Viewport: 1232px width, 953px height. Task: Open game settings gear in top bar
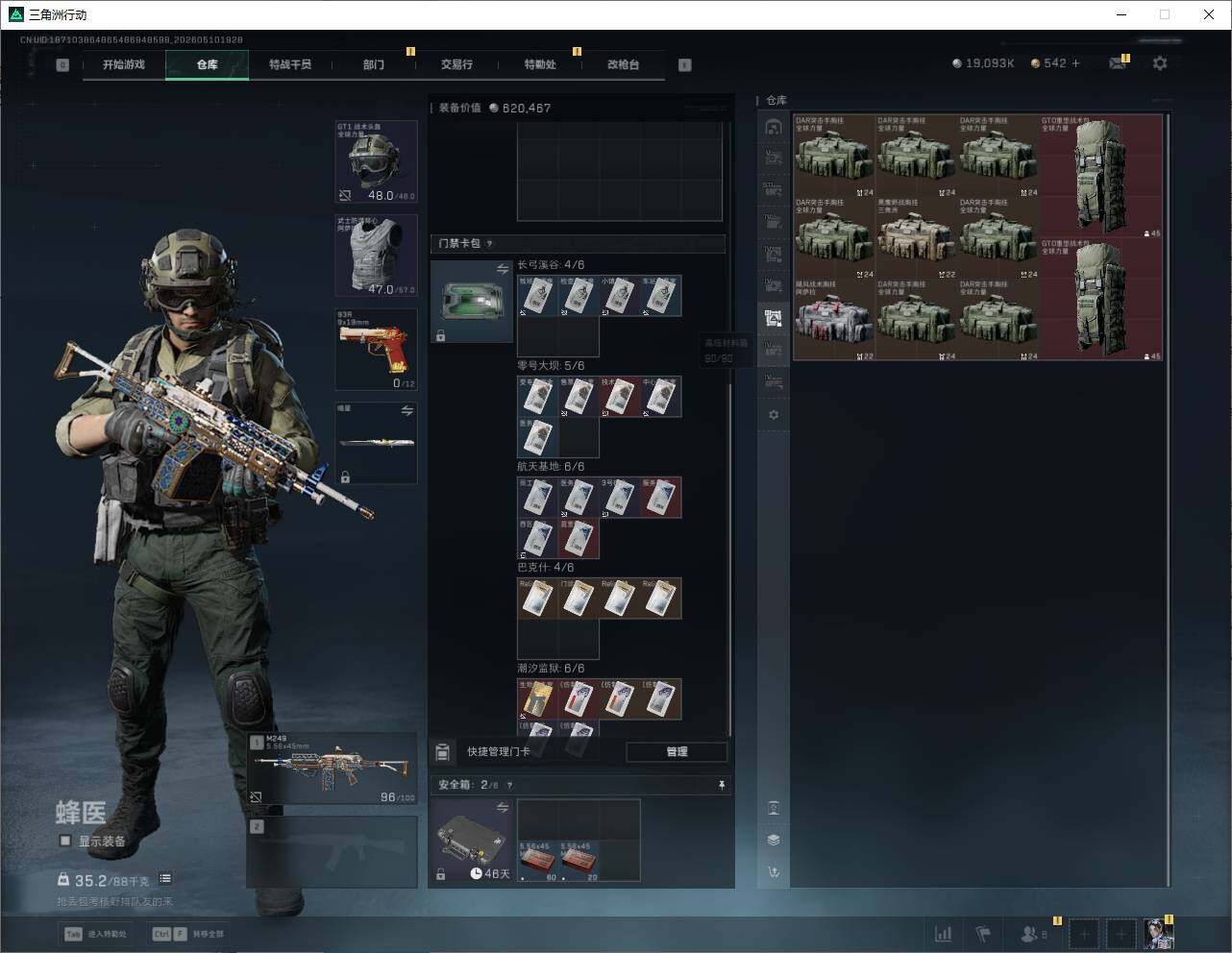click(1160, 63)
